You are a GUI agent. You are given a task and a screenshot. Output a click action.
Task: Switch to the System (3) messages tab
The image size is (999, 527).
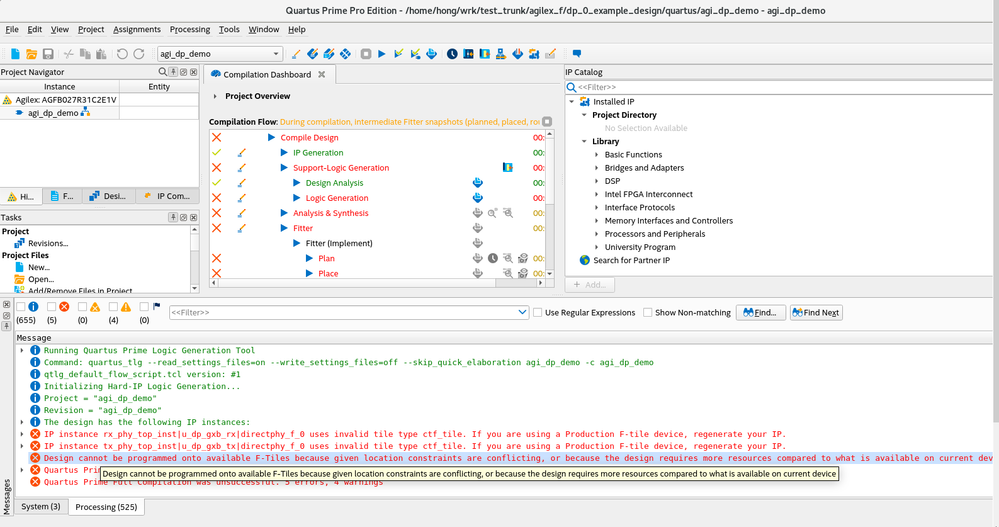click(x=41, y=507)
